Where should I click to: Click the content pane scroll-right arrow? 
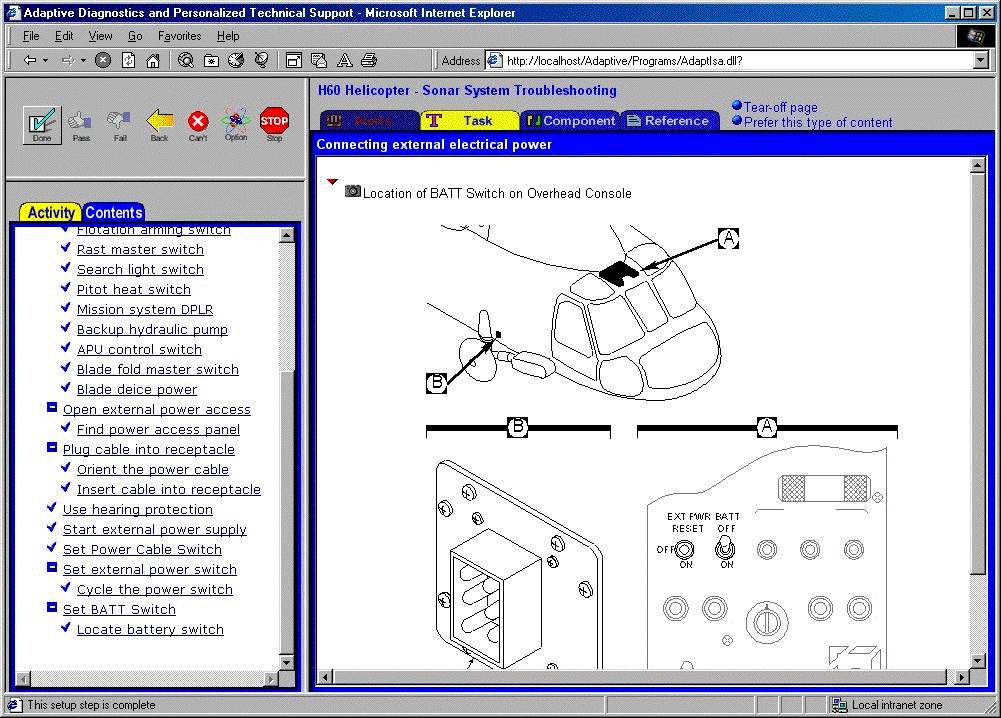click(x=963, y=677)
